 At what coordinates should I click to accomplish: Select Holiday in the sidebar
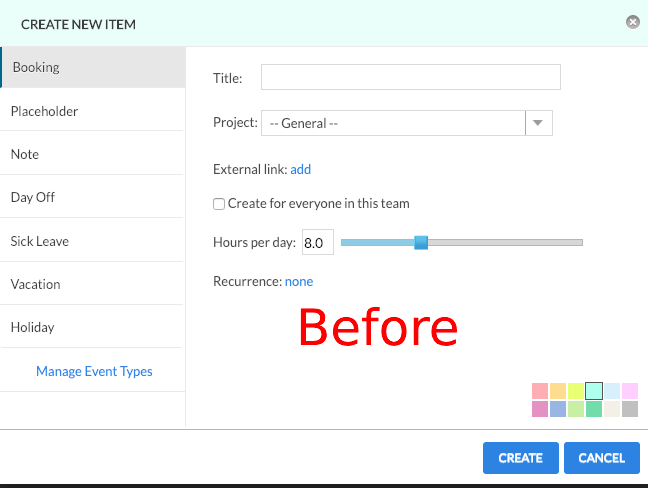click(92, 327)
